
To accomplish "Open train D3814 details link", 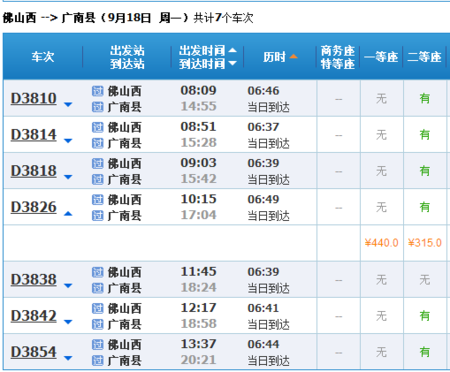I will point(34,135).
